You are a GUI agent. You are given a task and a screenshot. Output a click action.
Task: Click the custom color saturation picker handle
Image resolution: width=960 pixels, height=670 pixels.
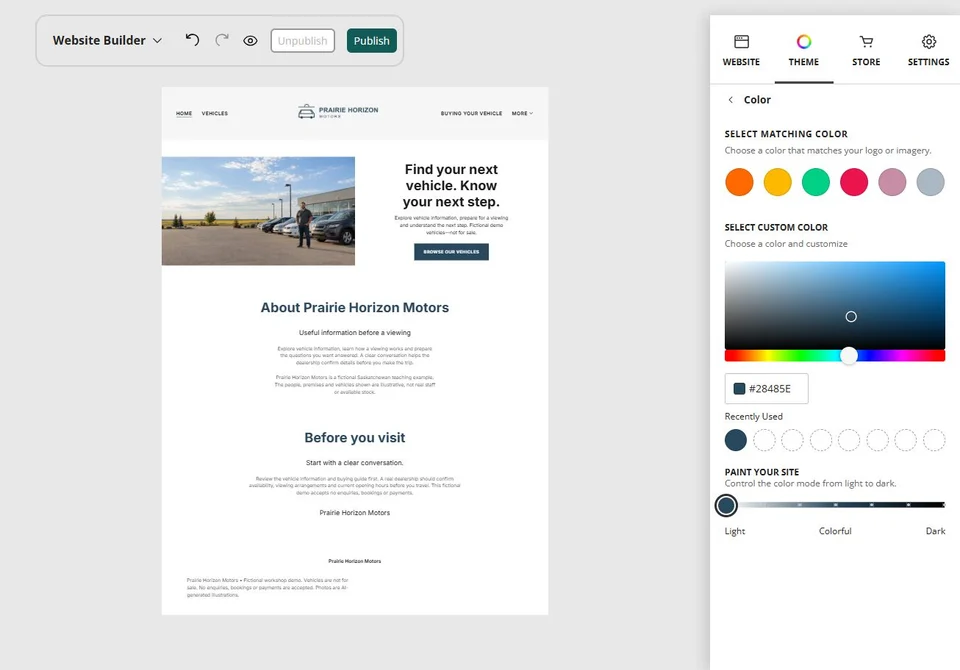tap(851, 317)
